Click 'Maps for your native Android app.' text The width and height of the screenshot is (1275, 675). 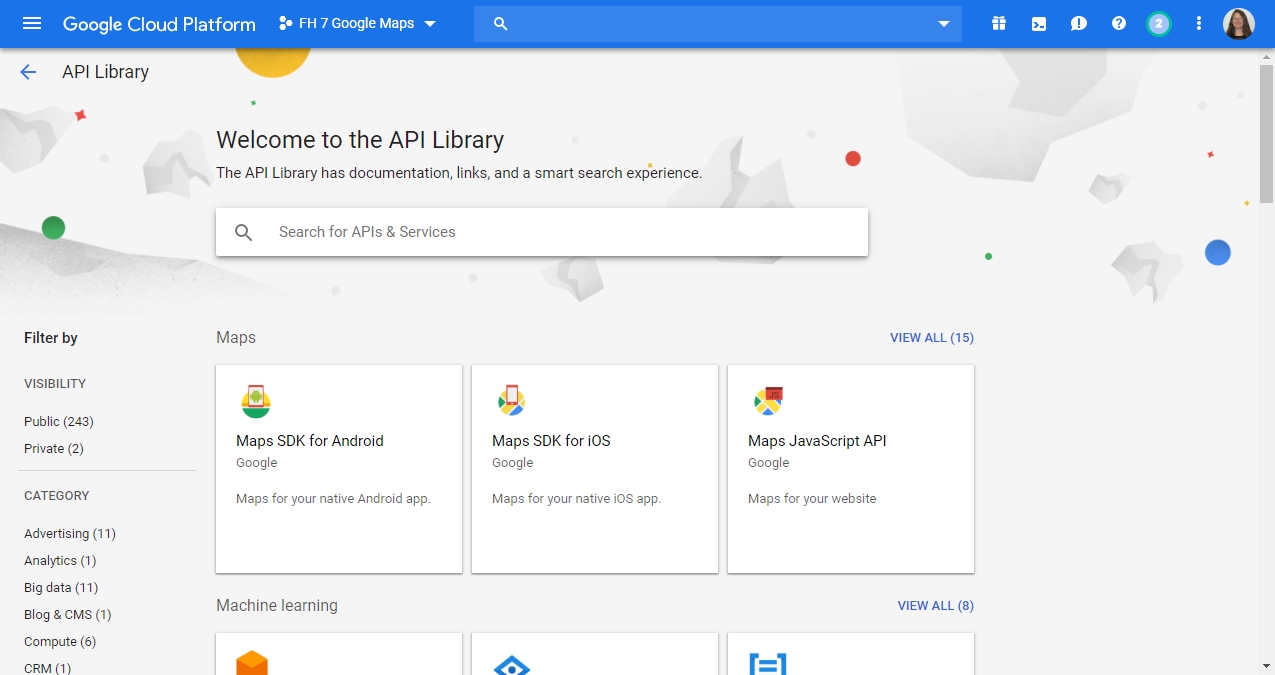(333, 499)
